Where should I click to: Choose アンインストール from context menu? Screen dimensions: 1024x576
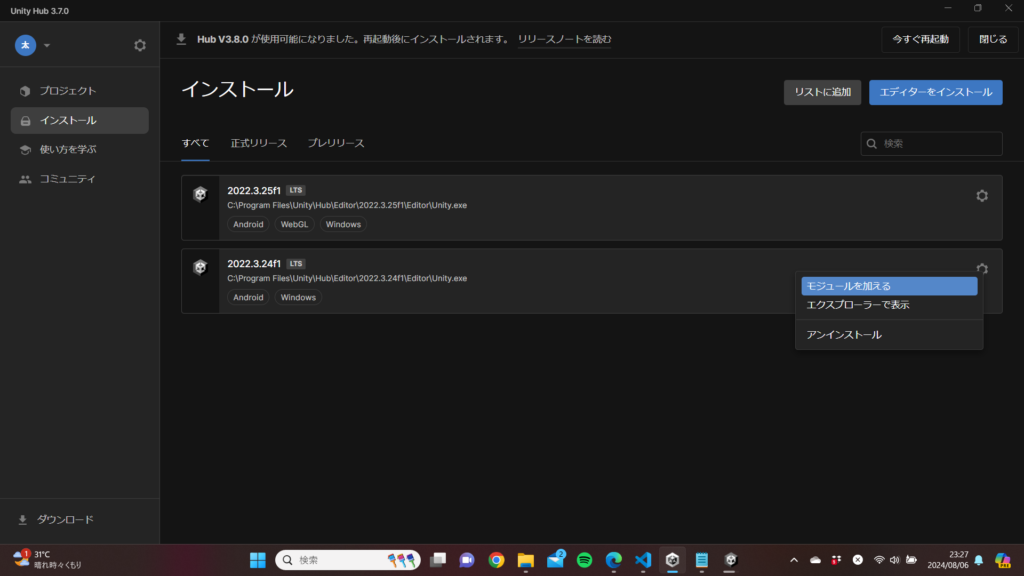[x=889, y=335]
